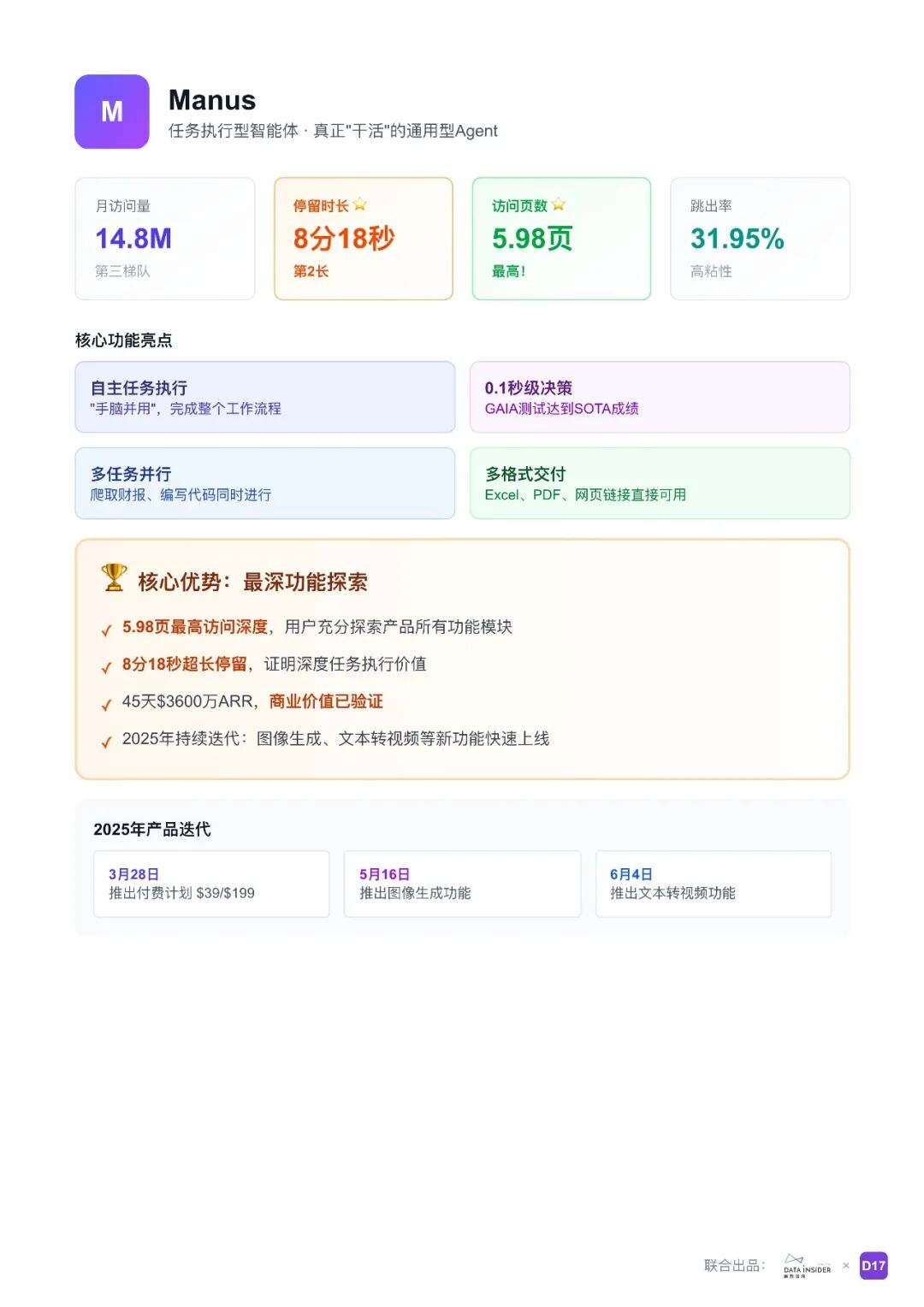Viewport: 924px width, 1307px height.
Task: Click the checkmark before 45天$3600万ARR
Action: (x=106, y=706)
